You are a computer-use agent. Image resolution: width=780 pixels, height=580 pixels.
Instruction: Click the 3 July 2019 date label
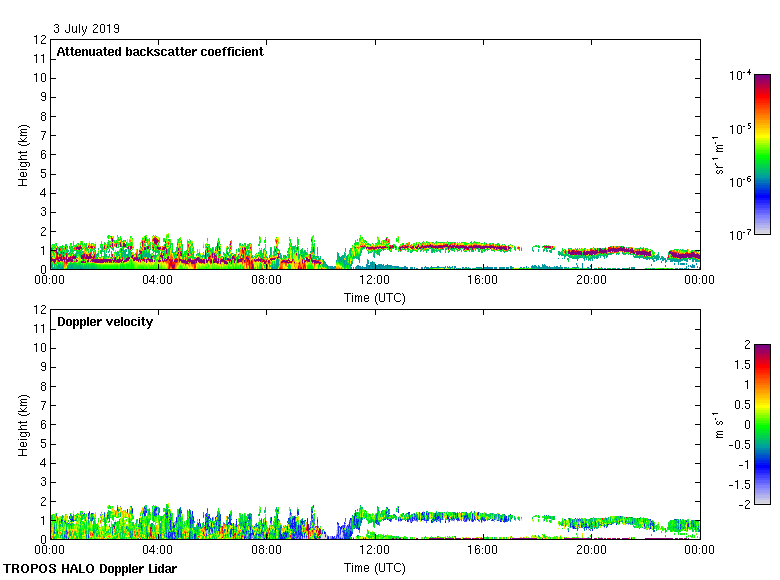[87, 28]
